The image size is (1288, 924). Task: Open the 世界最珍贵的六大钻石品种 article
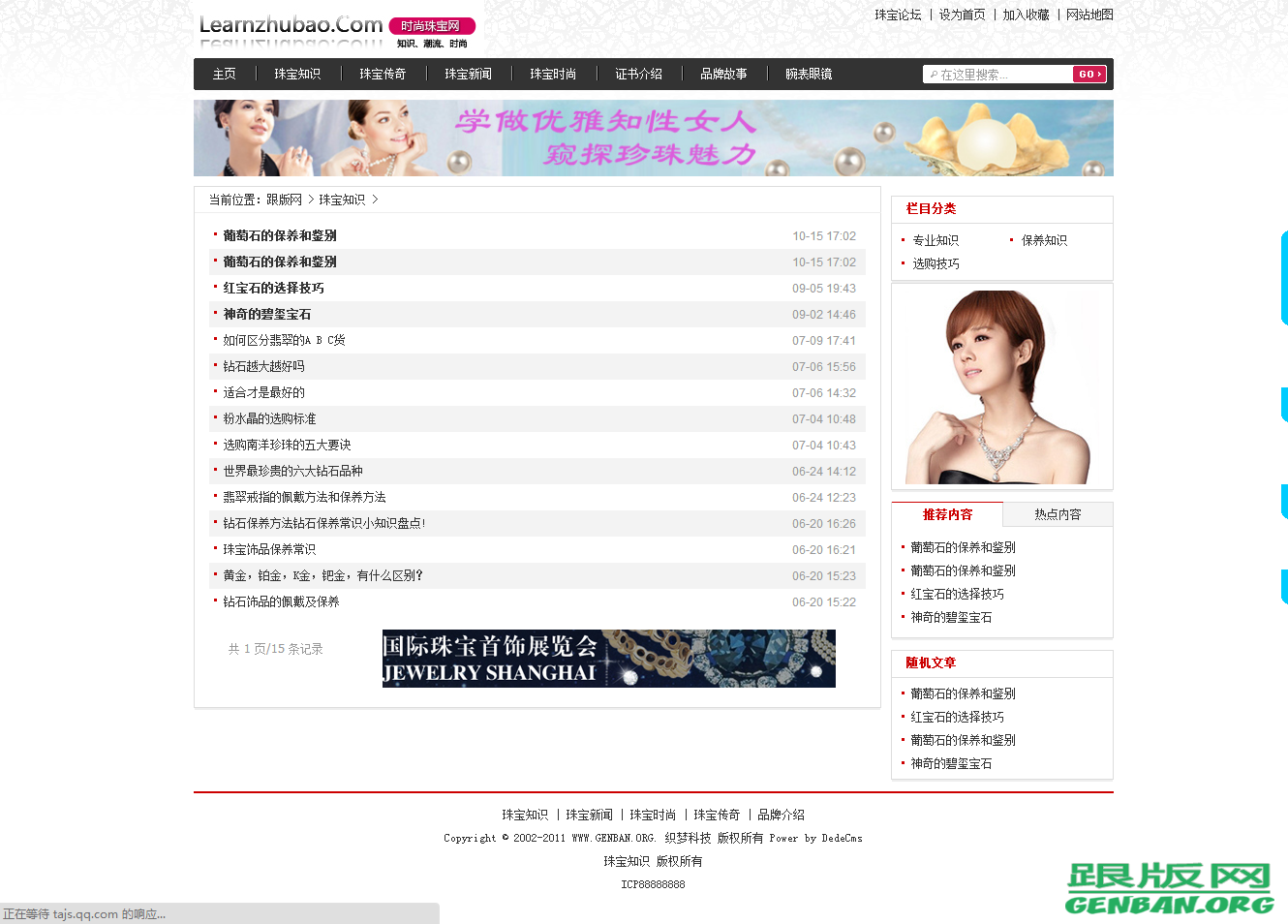[292, 472]
